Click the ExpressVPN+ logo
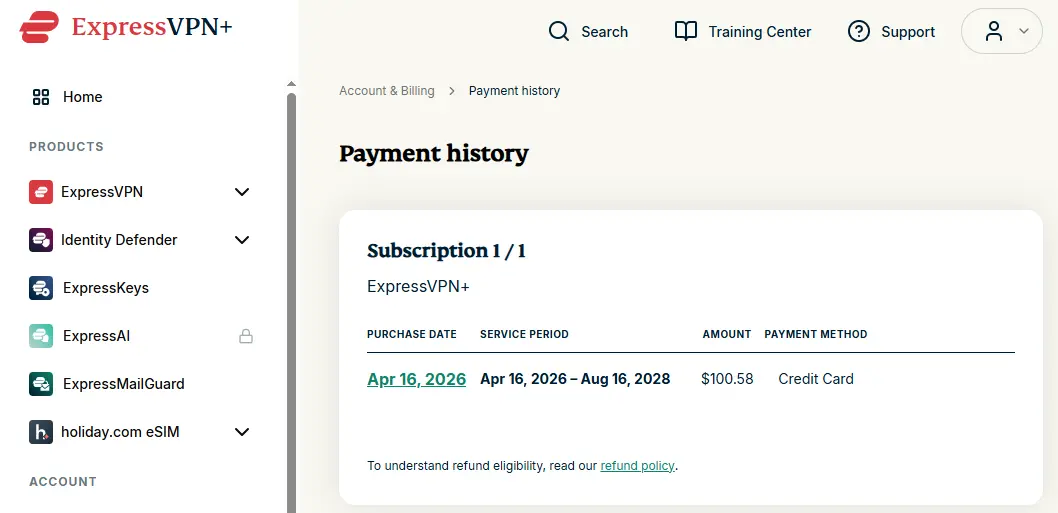The height and width of the screenshot is (513, 1058). point(126,27)
